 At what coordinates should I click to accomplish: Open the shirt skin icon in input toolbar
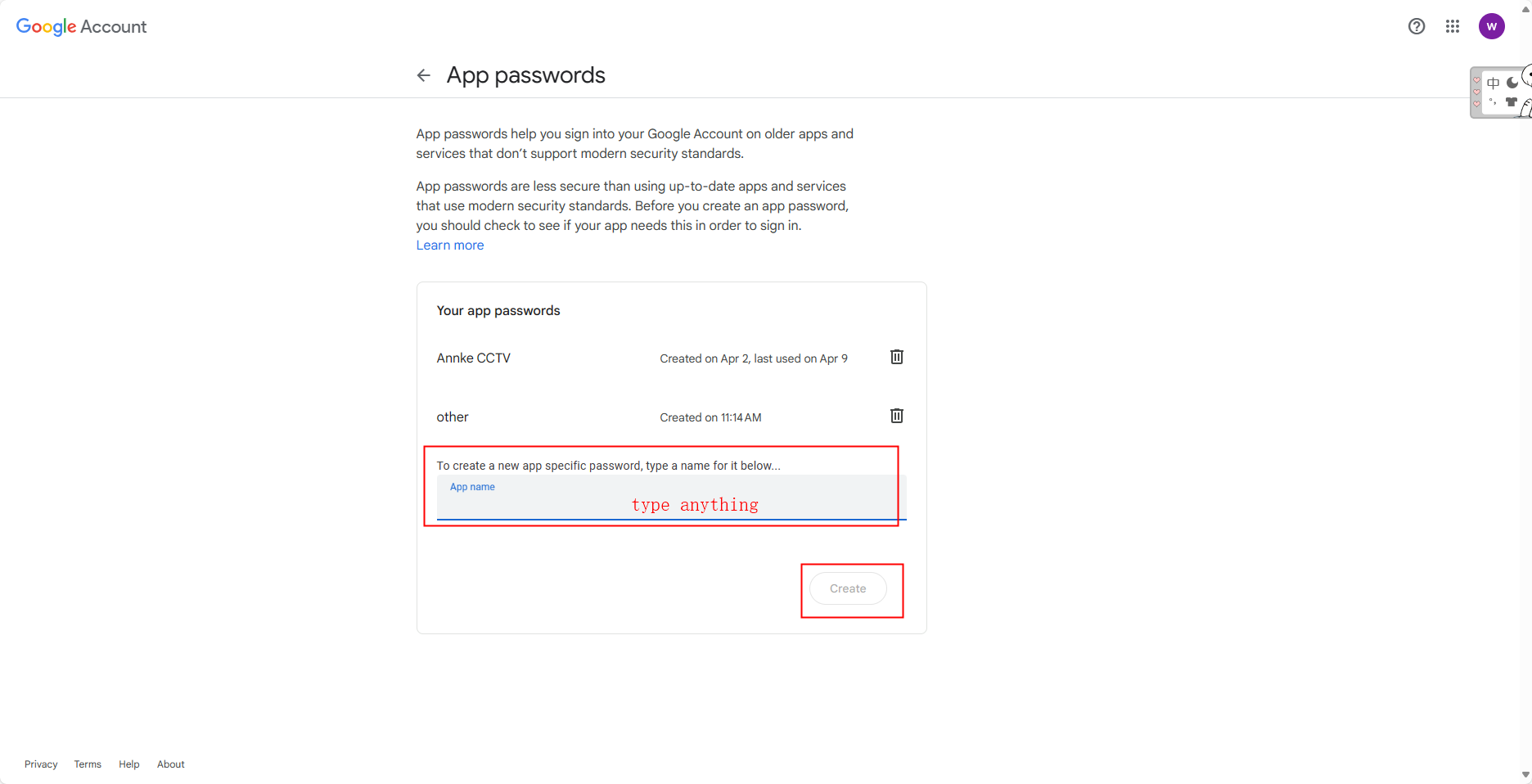pos(1512,102)
